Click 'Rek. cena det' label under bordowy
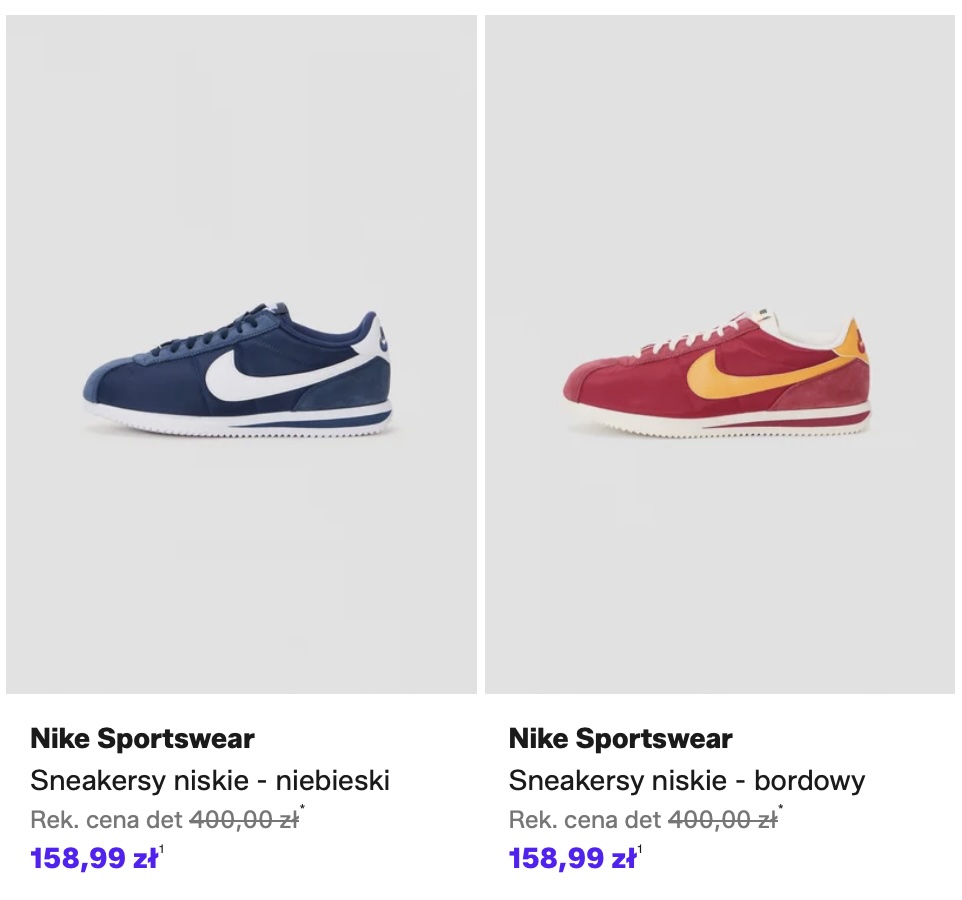This screenshot has width=962, height=900. click(x=585, y=821)
